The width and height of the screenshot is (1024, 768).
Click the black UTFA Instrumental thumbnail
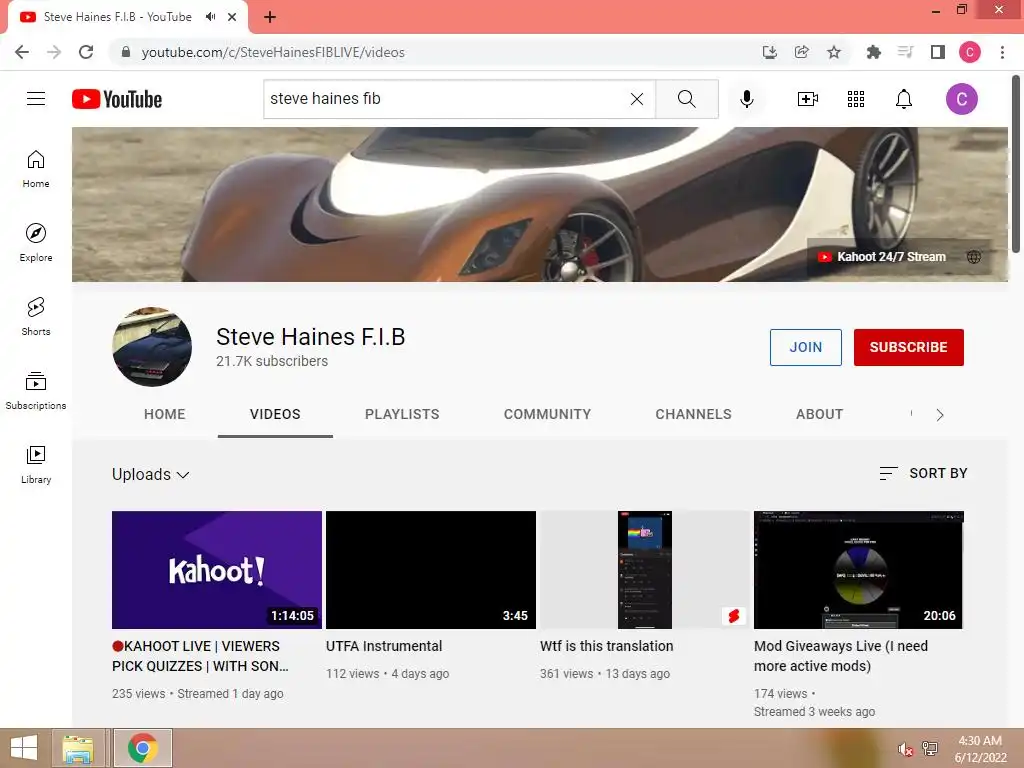point(431,569)
